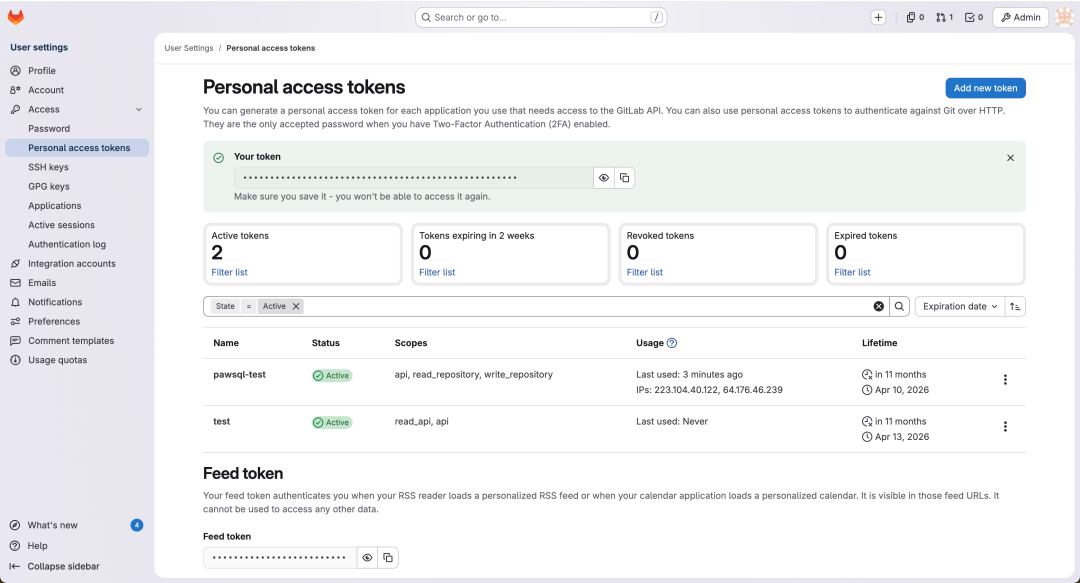Show the feed token with eye icon
The height and width of the screenshot is (583, 1080).
(x=367, y=558)
